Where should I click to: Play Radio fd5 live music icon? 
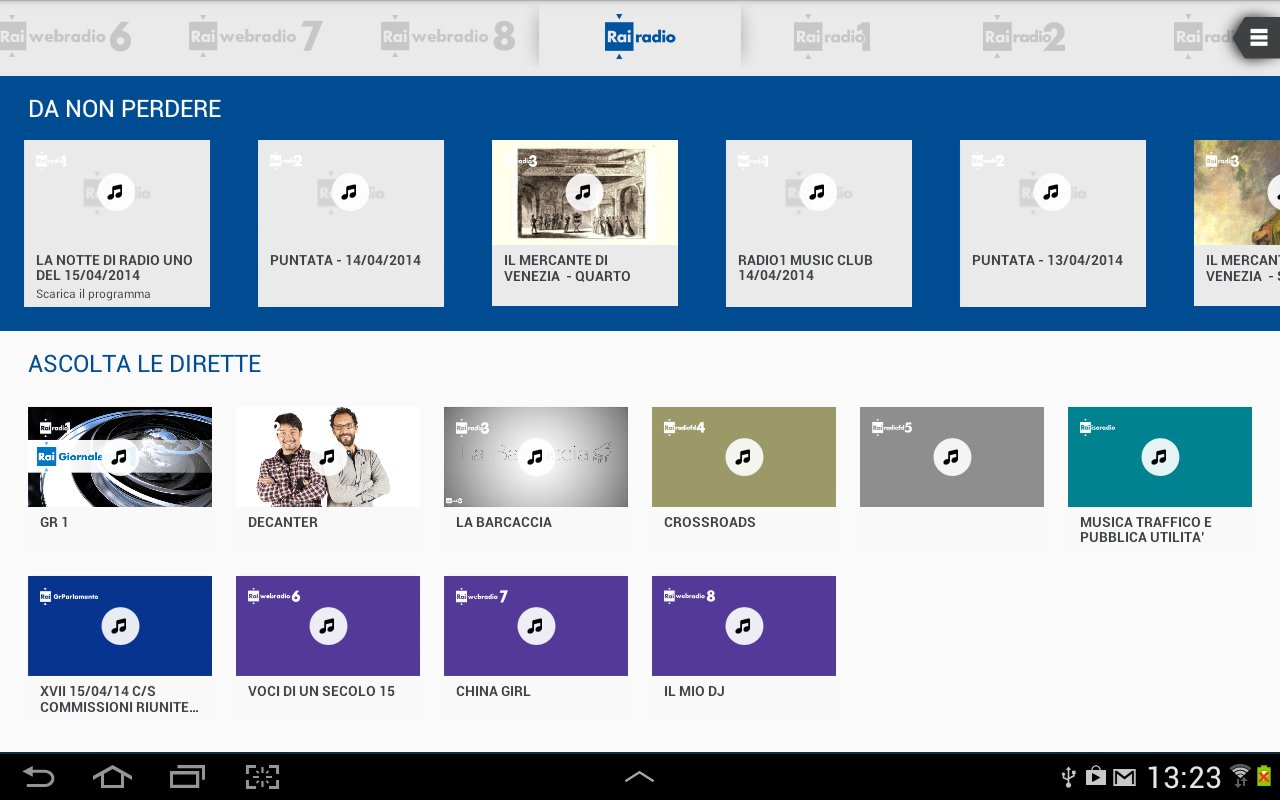[x=952, y=457]
